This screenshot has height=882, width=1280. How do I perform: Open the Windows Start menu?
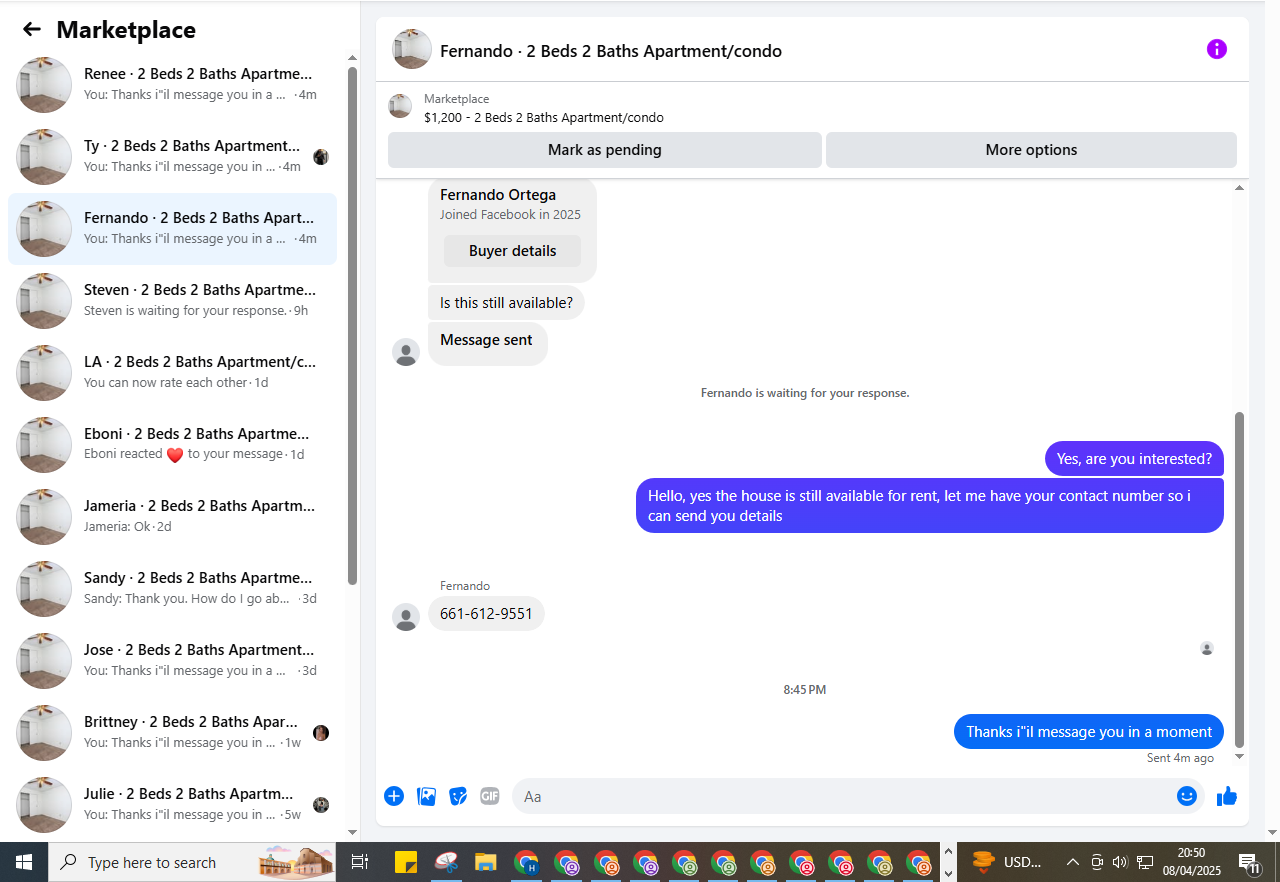click(24, 862)
